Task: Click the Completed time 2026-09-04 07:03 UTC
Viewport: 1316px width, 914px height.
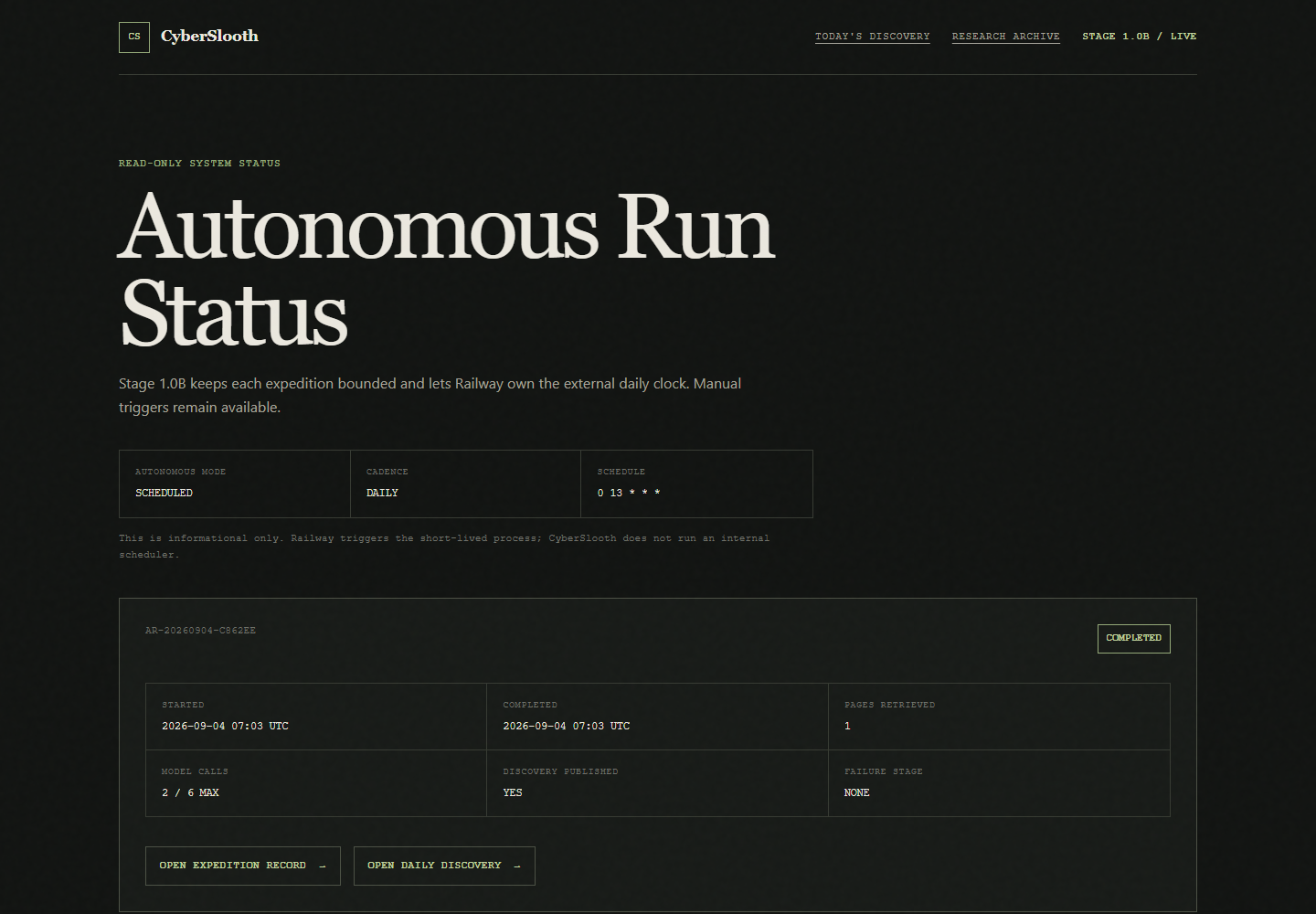Action: tap(566, 726)
